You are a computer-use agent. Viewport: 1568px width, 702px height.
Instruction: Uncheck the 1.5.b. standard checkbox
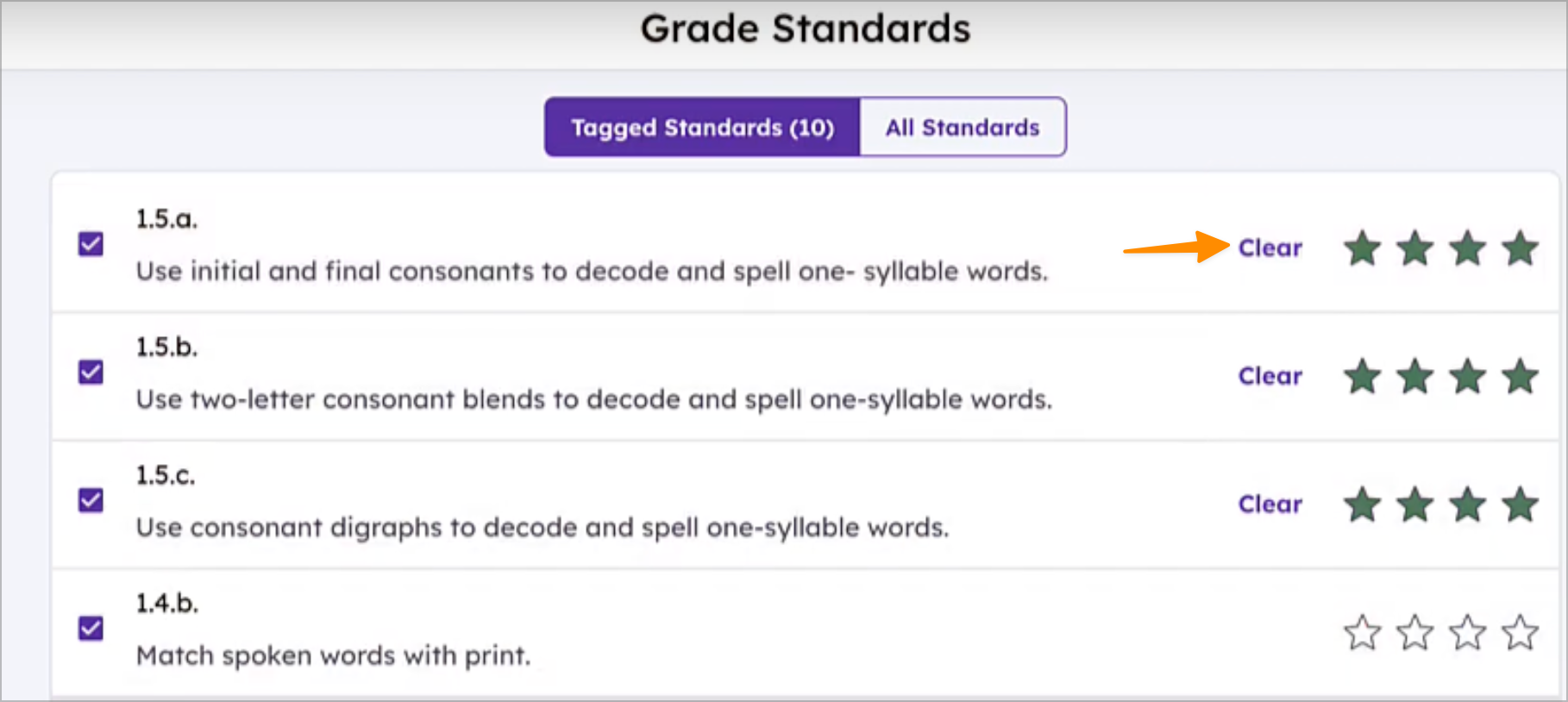tap(91, 372)
